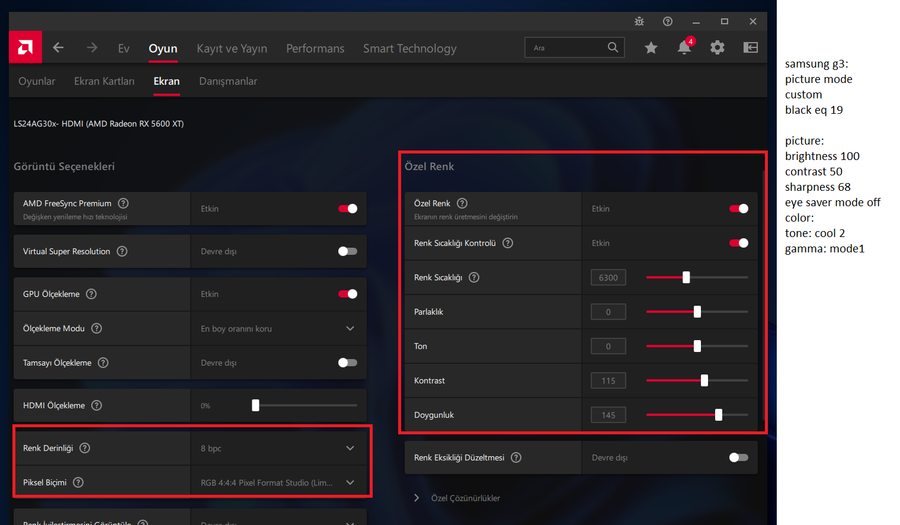Open settings gear icon
The height and width of the screenshot is (525, 900).
click(717, 48)
